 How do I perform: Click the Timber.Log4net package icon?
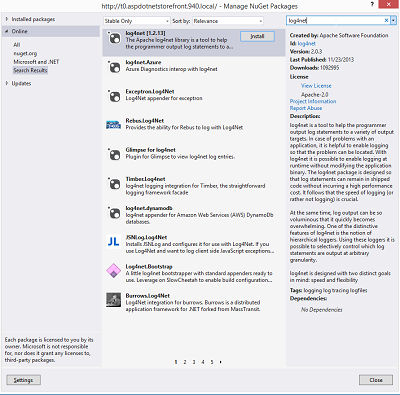(x=114, y=184)
